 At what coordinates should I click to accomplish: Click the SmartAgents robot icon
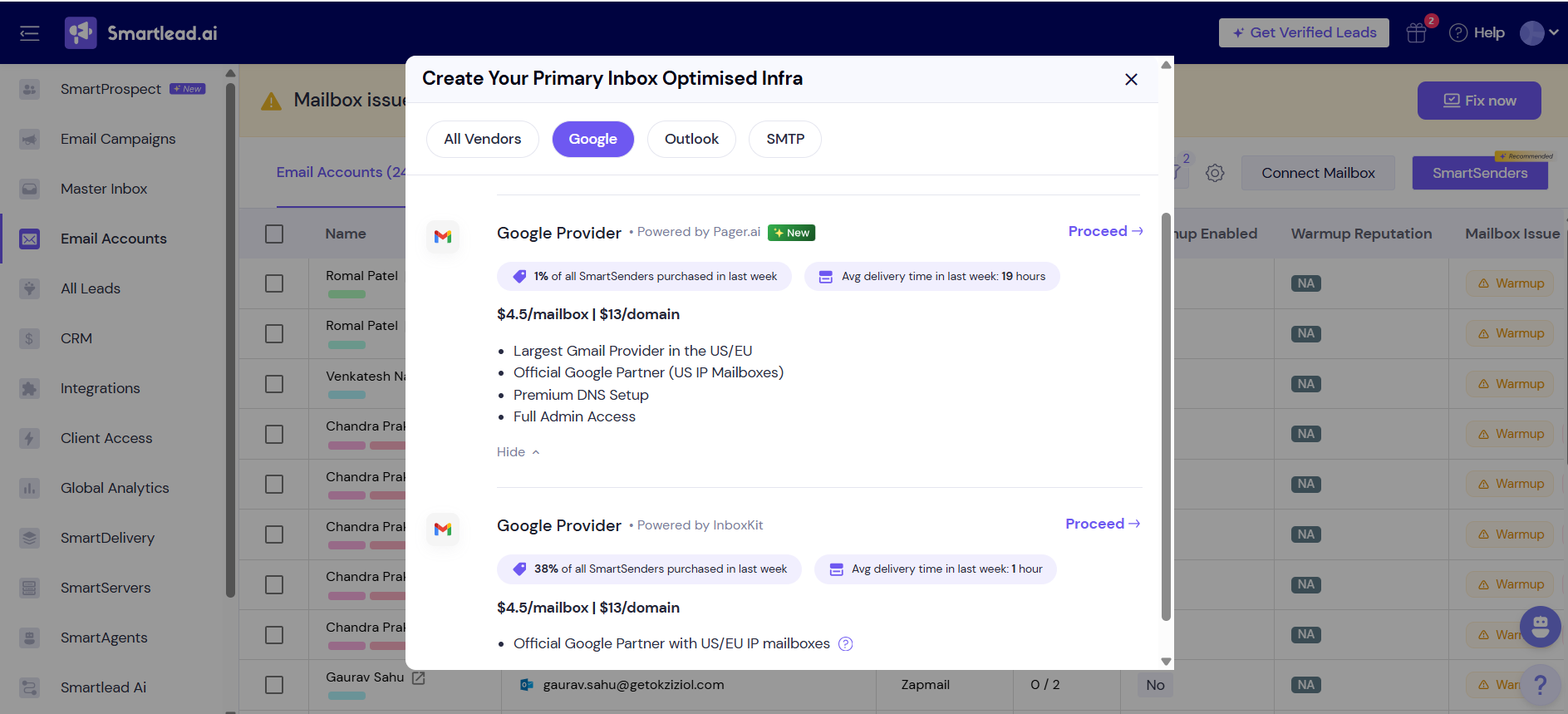[30, 638]
